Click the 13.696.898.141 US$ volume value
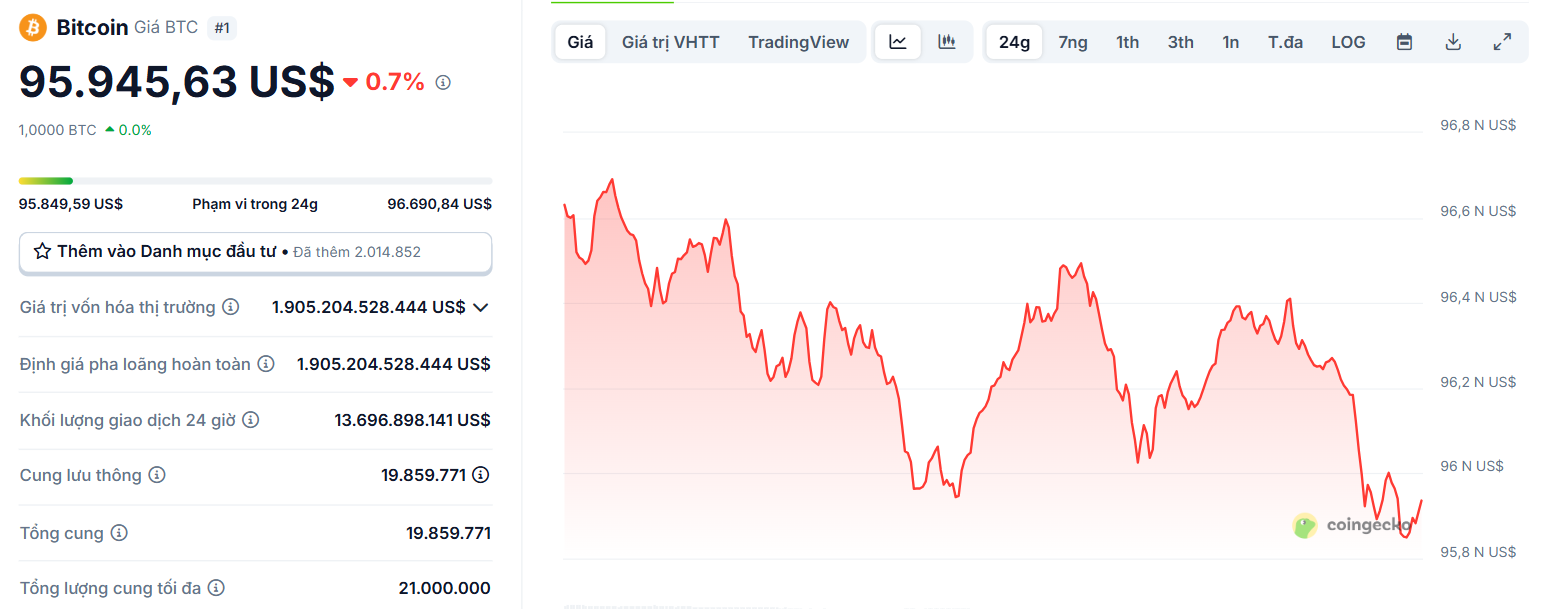The height and width of the screenshot is (609, 1541). [412, 420]
